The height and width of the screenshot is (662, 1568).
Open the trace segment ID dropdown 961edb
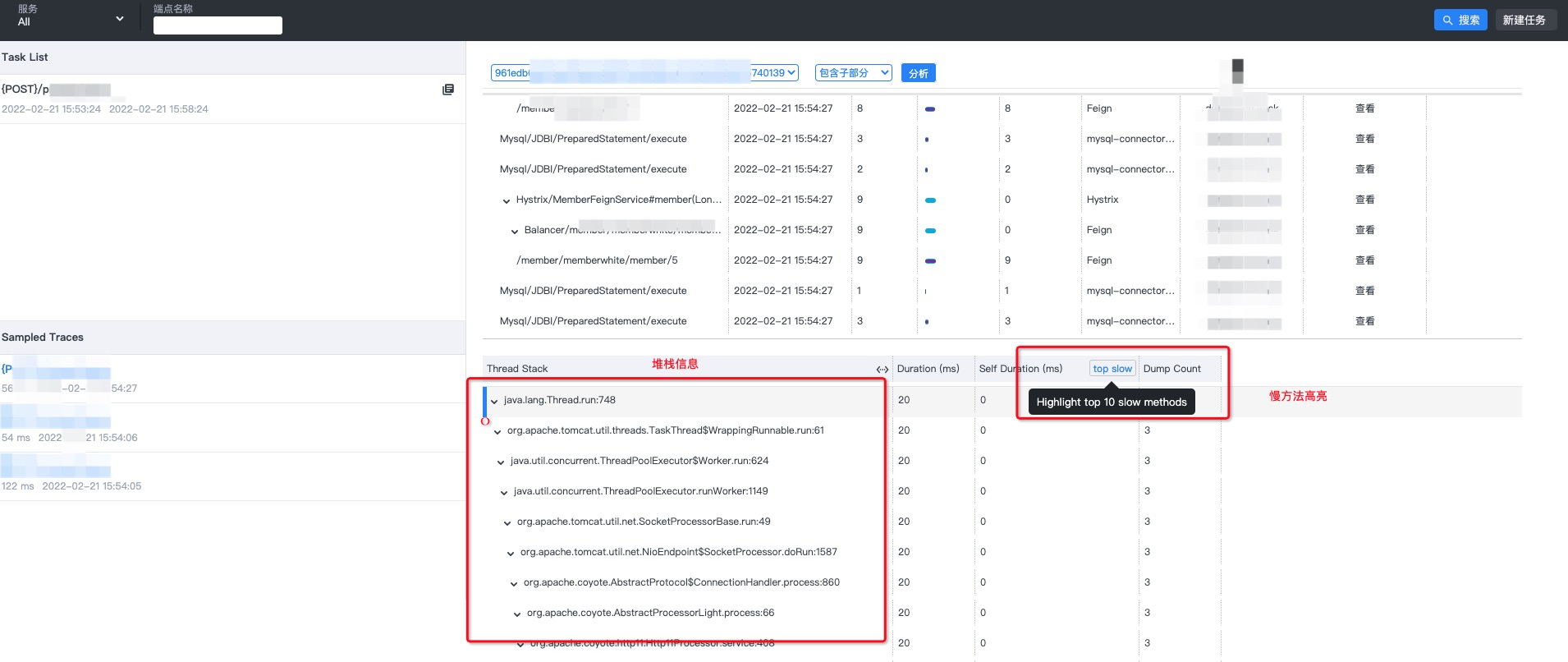coord(644,73)
